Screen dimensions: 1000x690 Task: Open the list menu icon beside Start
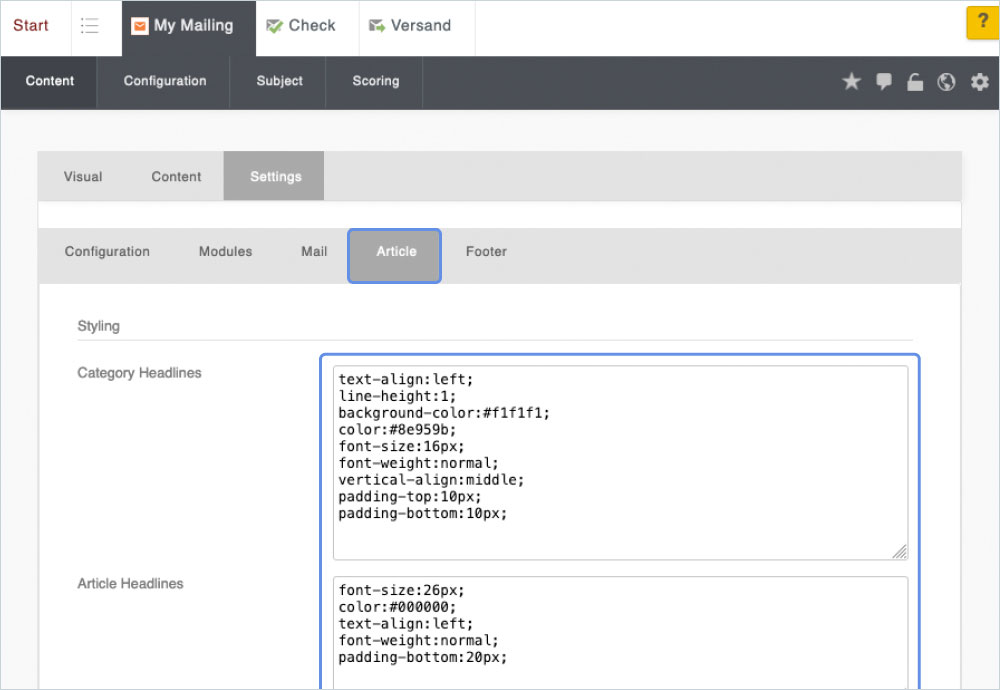(x=89, y=26)
